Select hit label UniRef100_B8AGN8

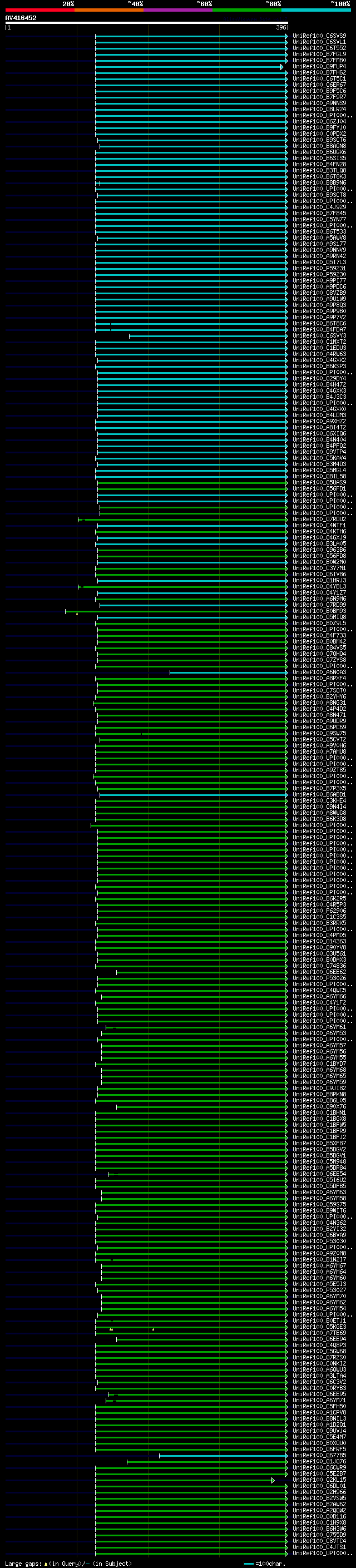tap(319, 146)
